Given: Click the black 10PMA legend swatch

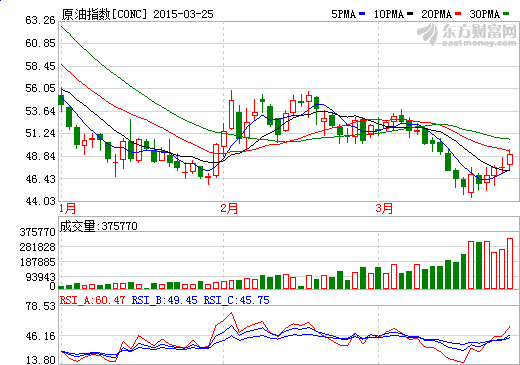Looking at the screenshot, I should tap(410, 14).
